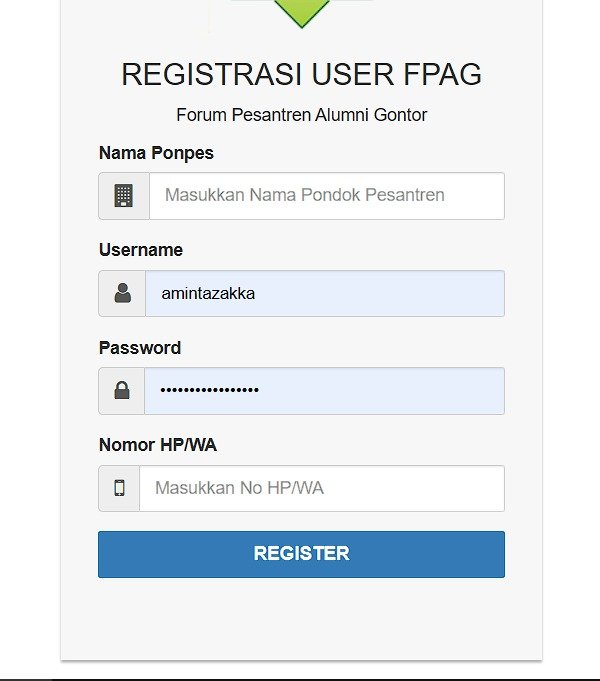600x681 pixels.
Task: Click the green down arrow at top
Action: [x=301, y=12]
